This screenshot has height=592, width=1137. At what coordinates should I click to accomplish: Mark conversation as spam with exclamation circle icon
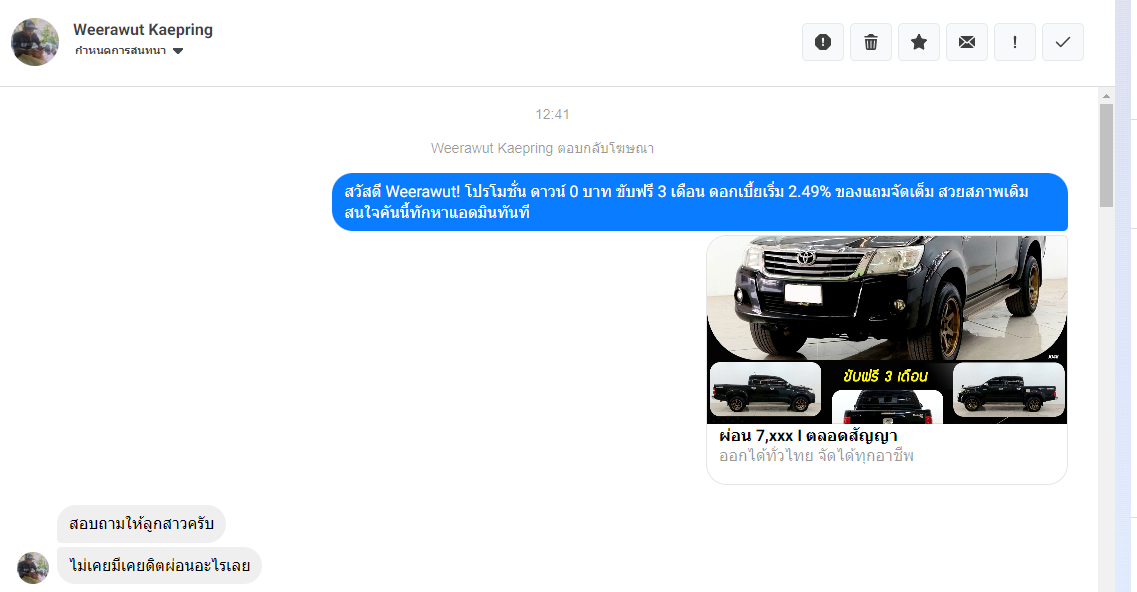point(822,42)
